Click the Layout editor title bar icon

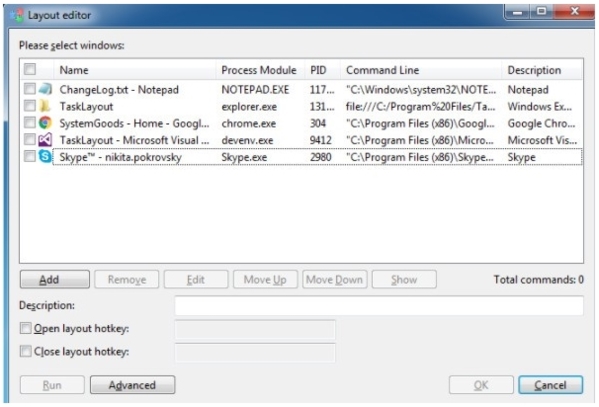tap(17, 15)
